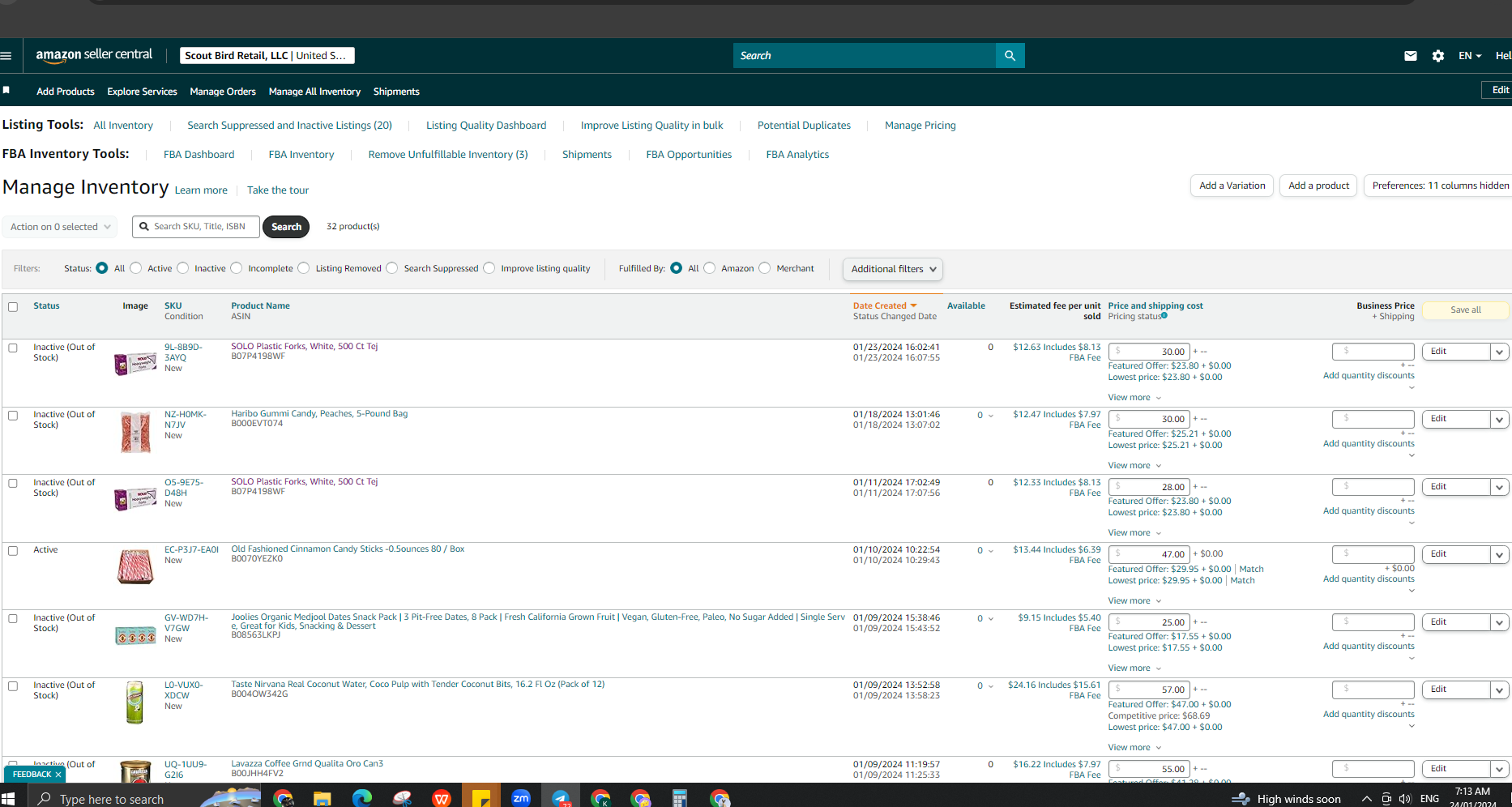Choose the Inactive status radio button

(183, 268)
